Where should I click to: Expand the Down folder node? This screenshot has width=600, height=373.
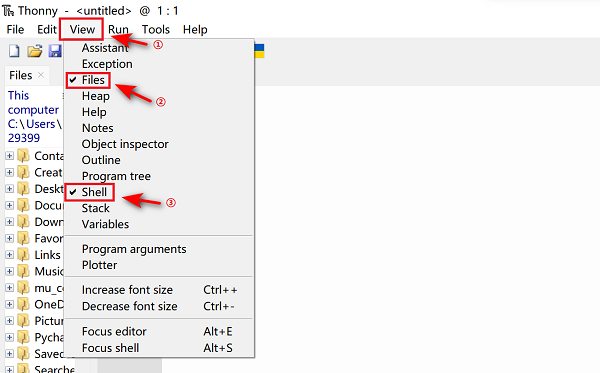click(10, 222)
